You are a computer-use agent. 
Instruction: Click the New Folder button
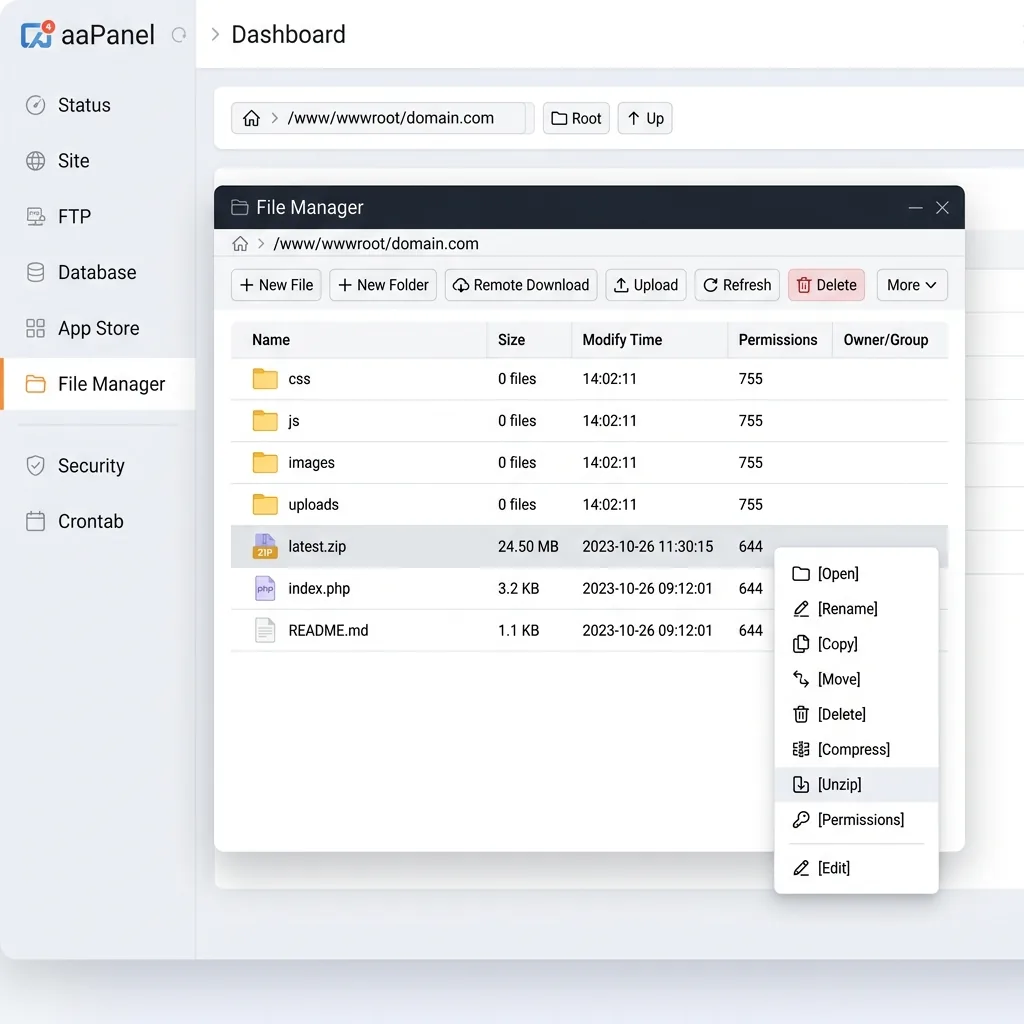(x=383, y=285)
